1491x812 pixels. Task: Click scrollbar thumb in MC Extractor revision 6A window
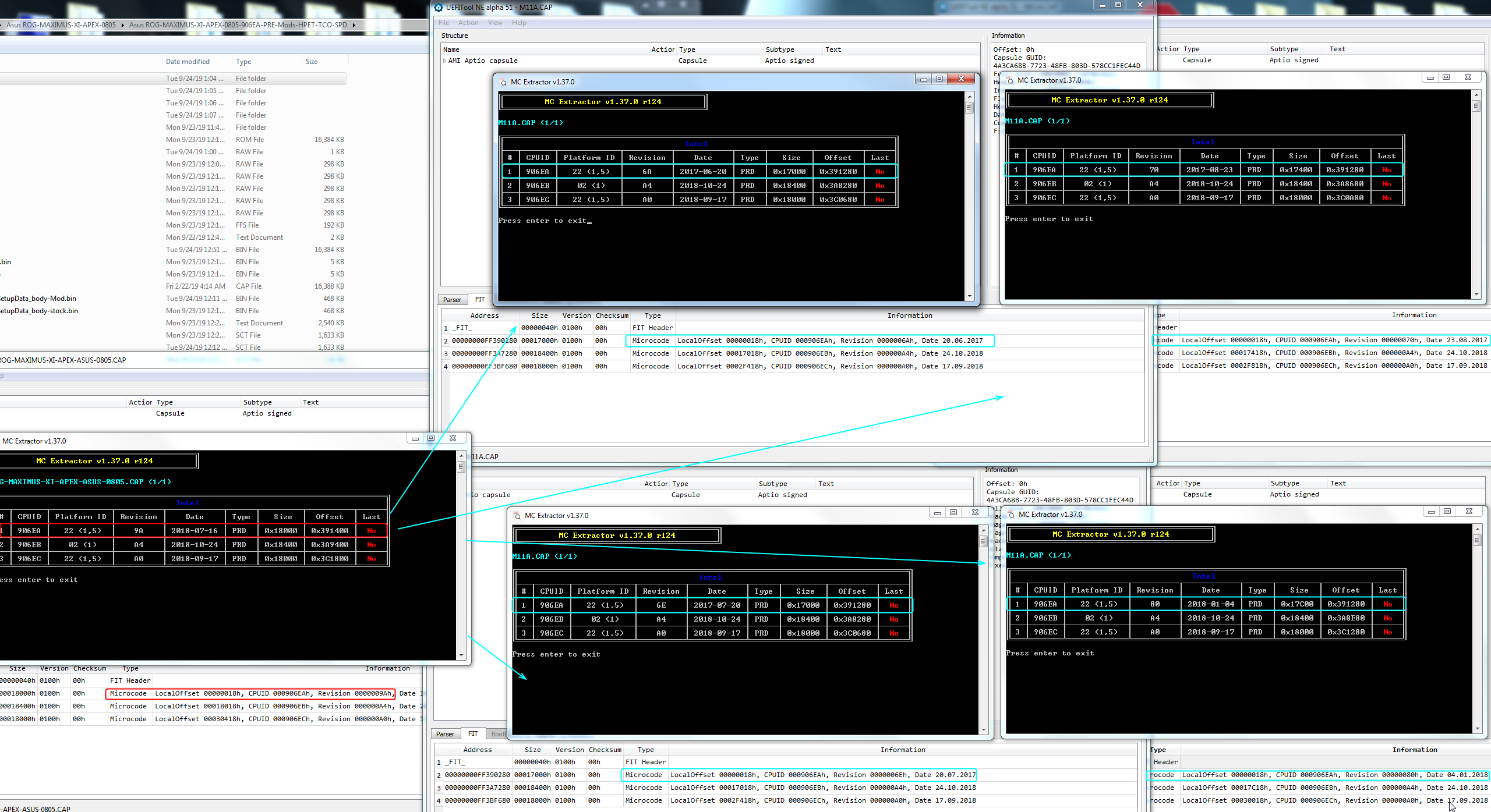(970, 108)
